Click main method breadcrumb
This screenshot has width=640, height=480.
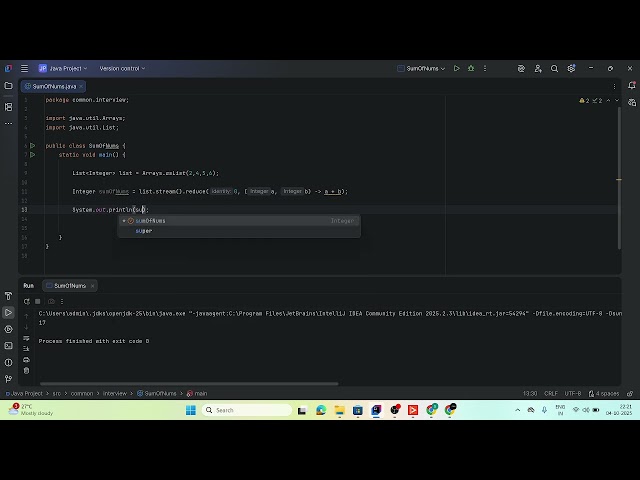point(197,393)
